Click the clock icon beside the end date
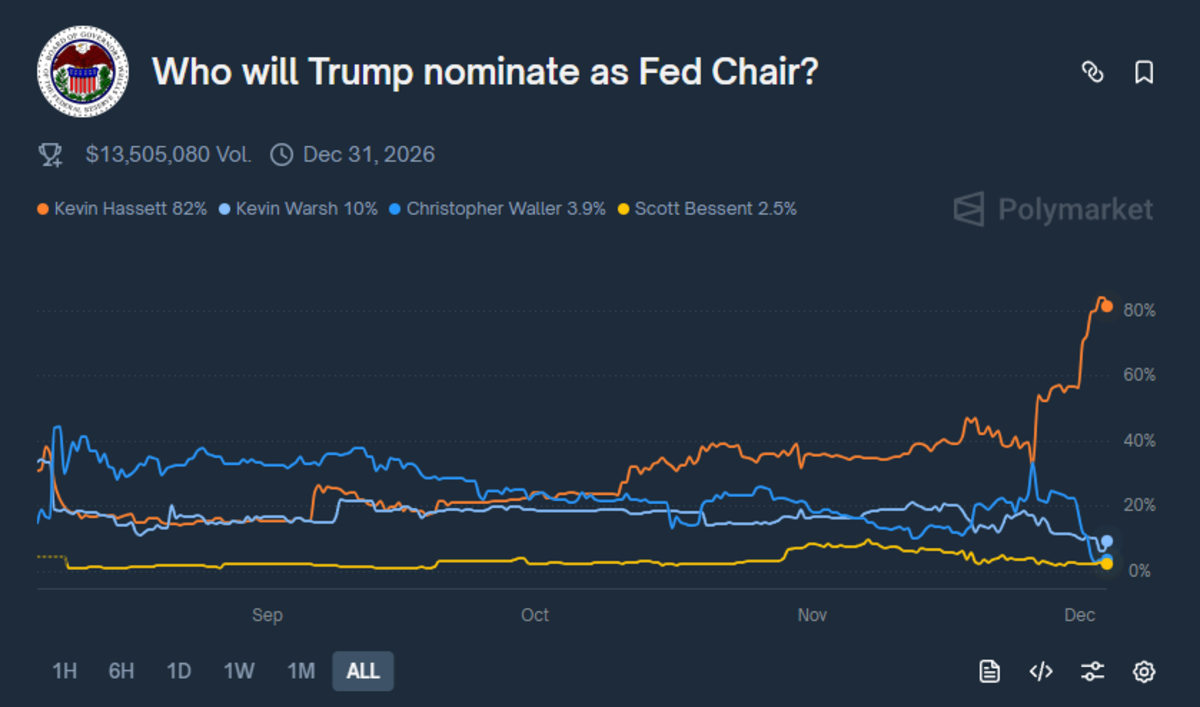The height and width of the screenshot is (707, 1200). (281, 153)
